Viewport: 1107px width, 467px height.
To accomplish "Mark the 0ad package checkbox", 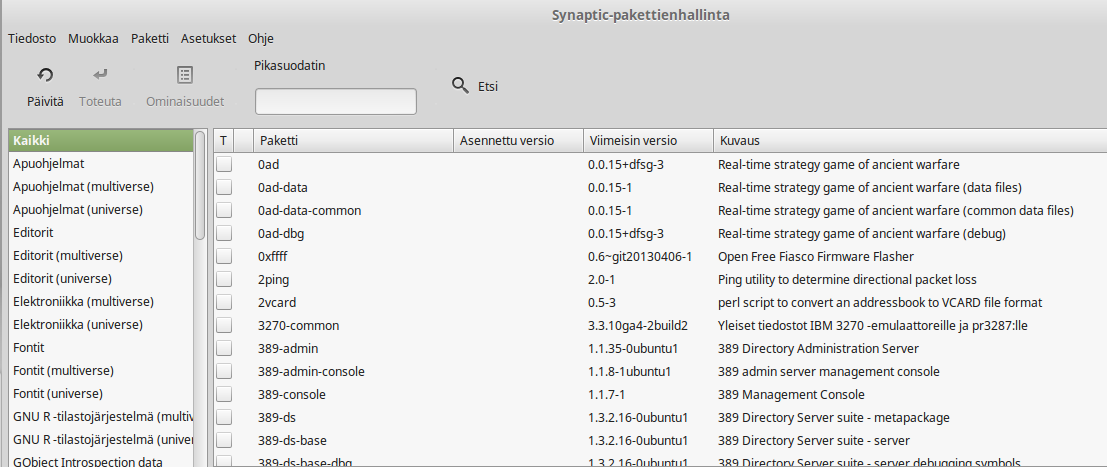I will (x=224, y=165).
